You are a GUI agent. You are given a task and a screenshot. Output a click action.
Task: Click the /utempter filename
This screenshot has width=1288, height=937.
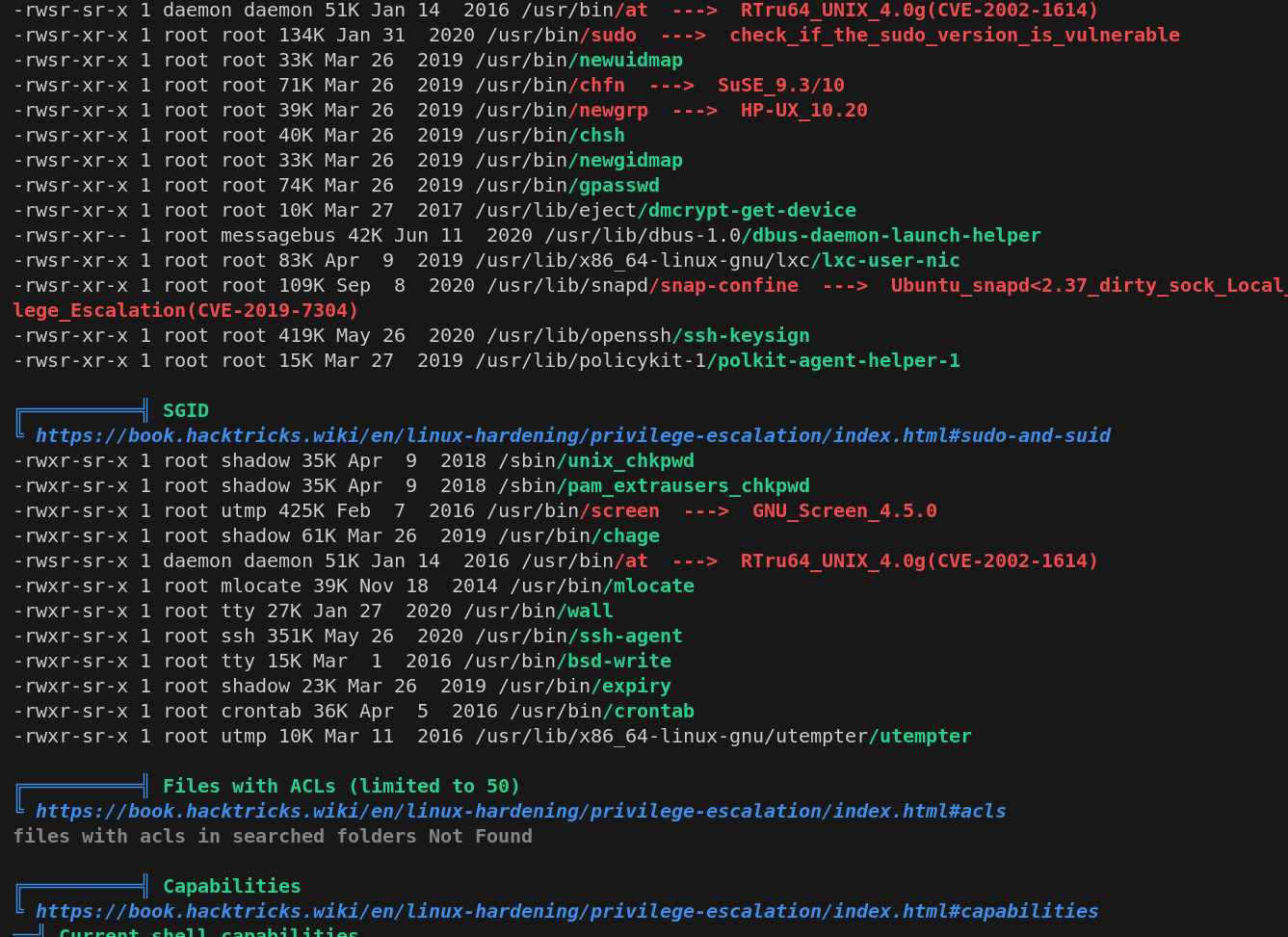pos(920,736)
